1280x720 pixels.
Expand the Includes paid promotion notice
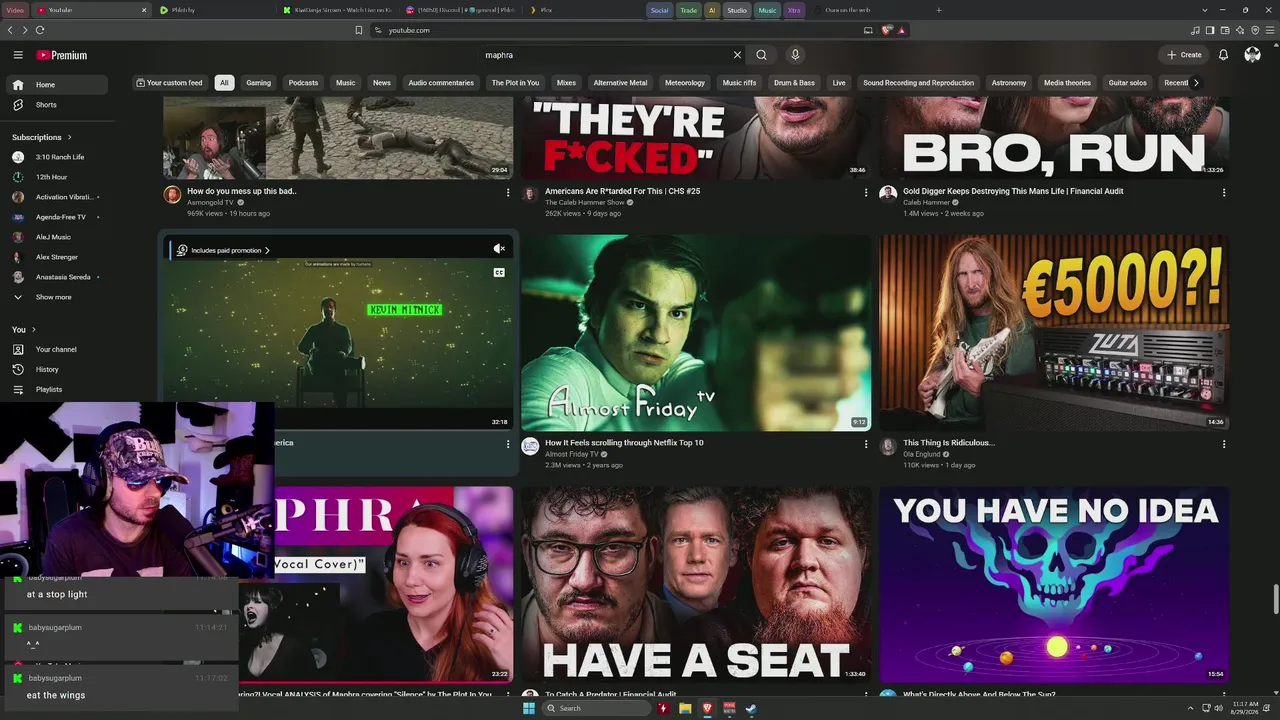[222, 250]
